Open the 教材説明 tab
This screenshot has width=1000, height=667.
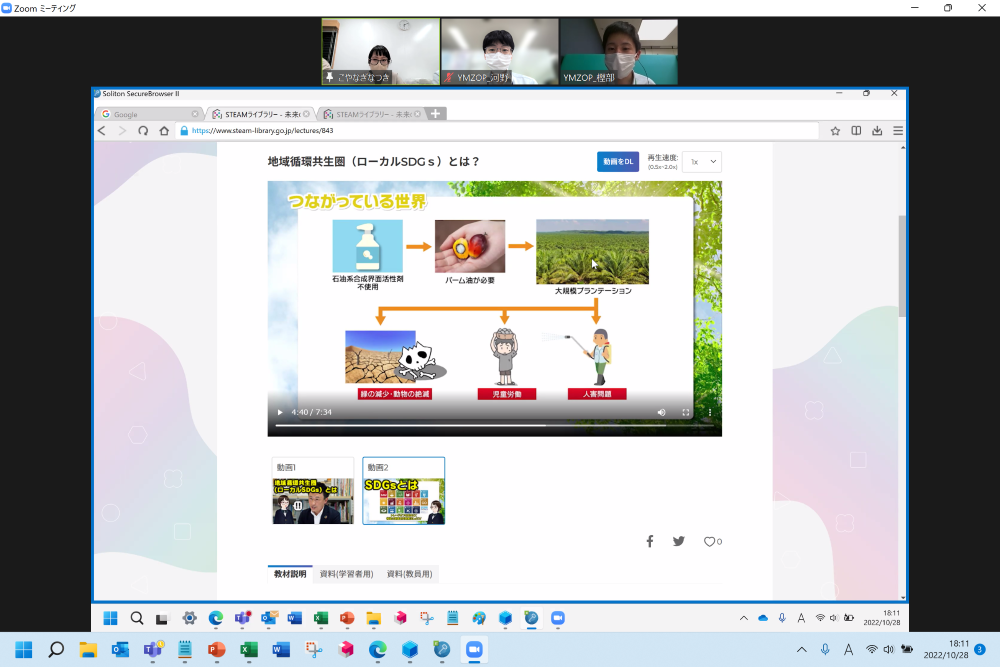click(290, 574)
